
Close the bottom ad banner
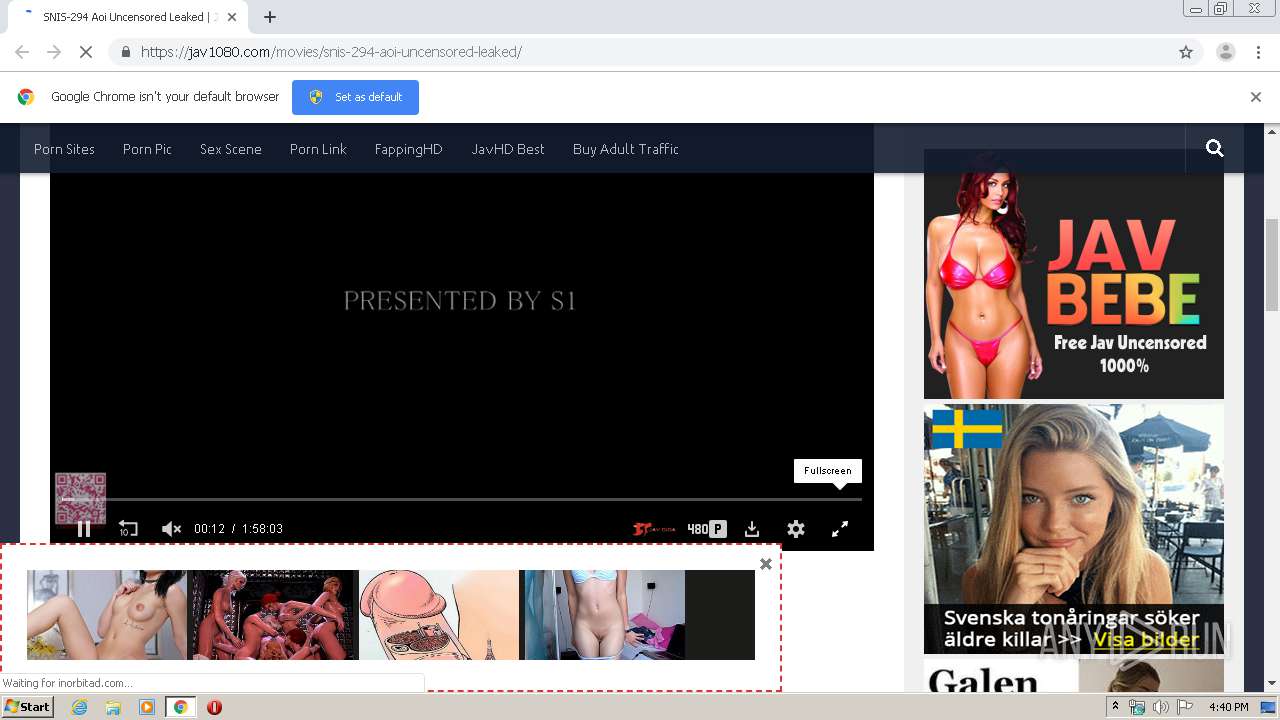(766, 564)
